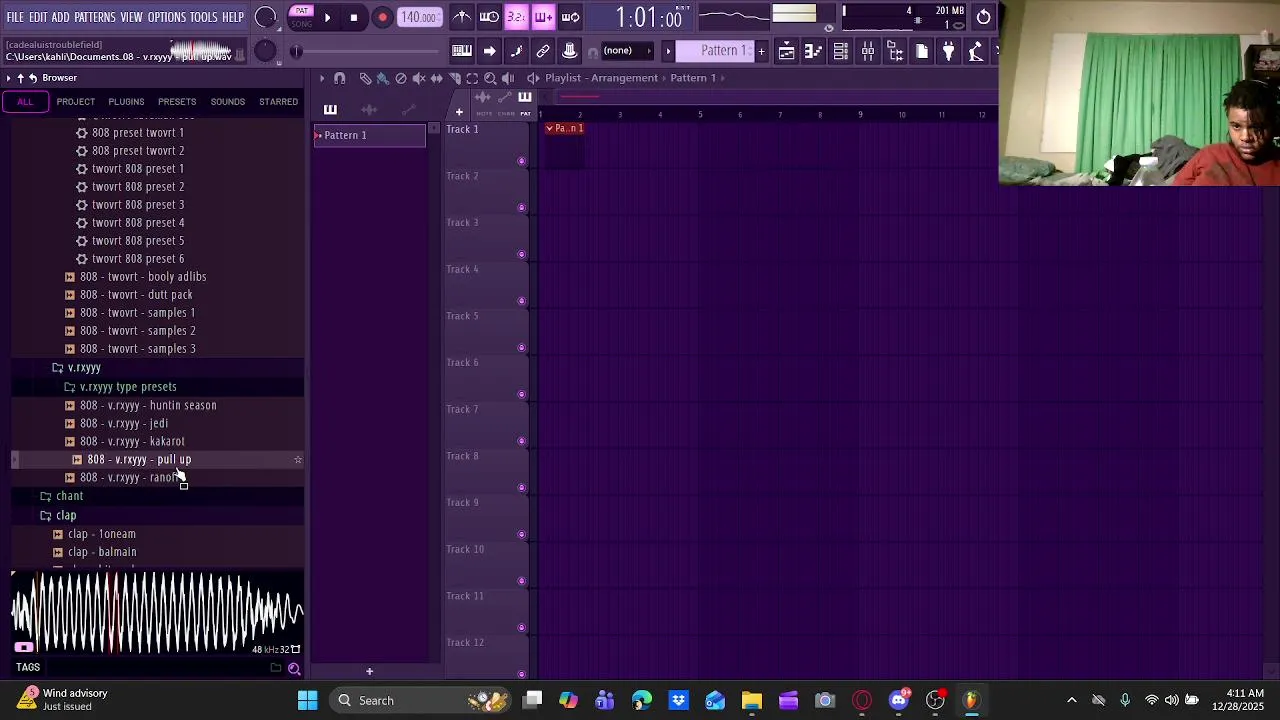Open the Piano roll view icon
Screen dimensions: 1280x720
point(814,51)
